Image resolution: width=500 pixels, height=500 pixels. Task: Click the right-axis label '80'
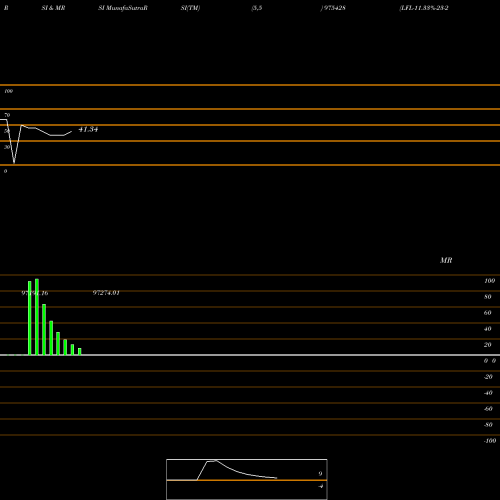coord(488,297)
